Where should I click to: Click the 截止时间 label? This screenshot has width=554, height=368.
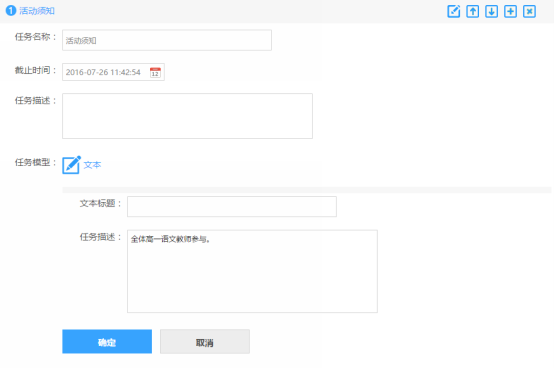coord(35,70)
